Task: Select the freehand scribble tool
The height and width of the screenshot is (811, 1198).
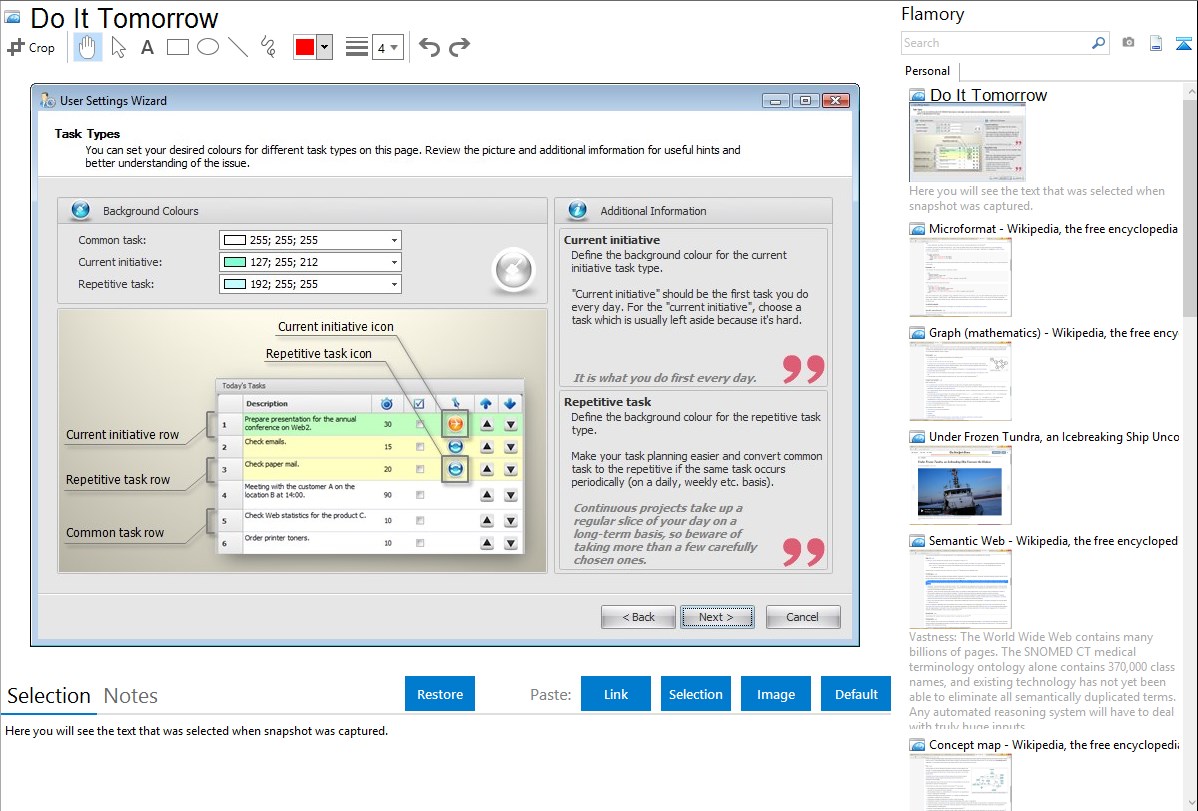Action: pos(268,47)
